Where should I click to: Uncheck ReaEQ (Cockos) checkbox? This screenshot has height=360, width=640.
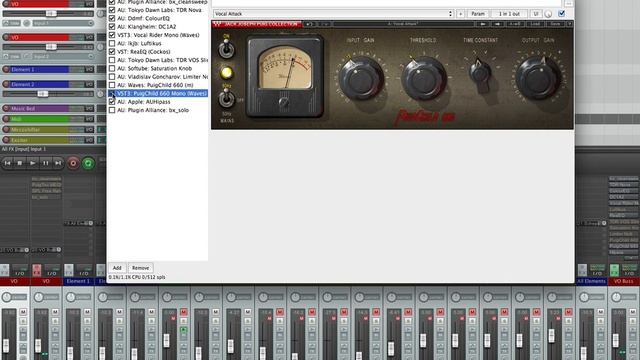click(112, 52)
